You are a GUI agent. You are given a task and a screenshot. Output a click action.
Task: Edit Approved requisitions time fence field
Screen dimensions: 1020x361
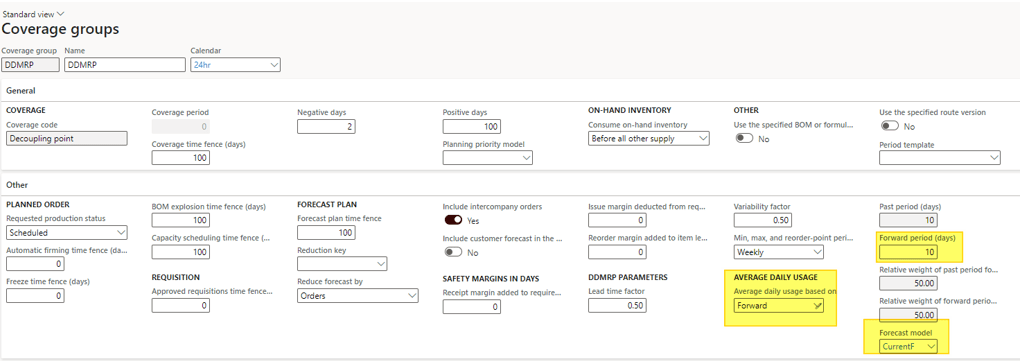(181, 305)
